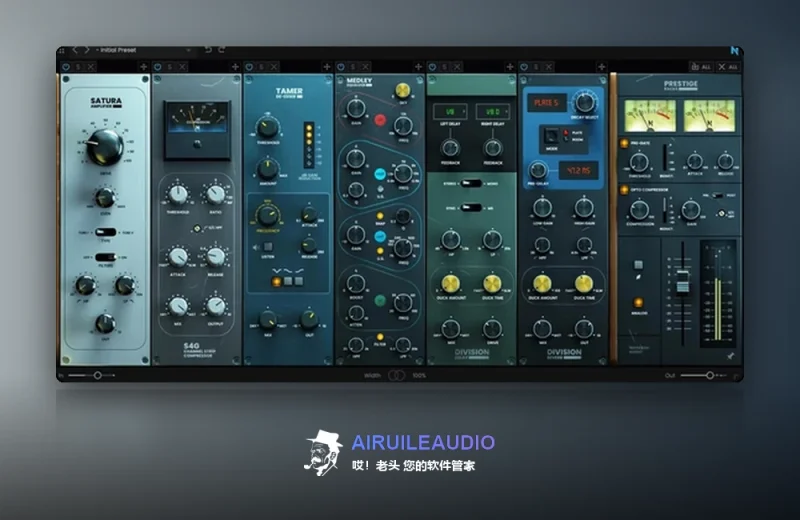Undo the last change
Image resolution: width=800 pixels, height=520 pixels.
[x=208, y=49]
